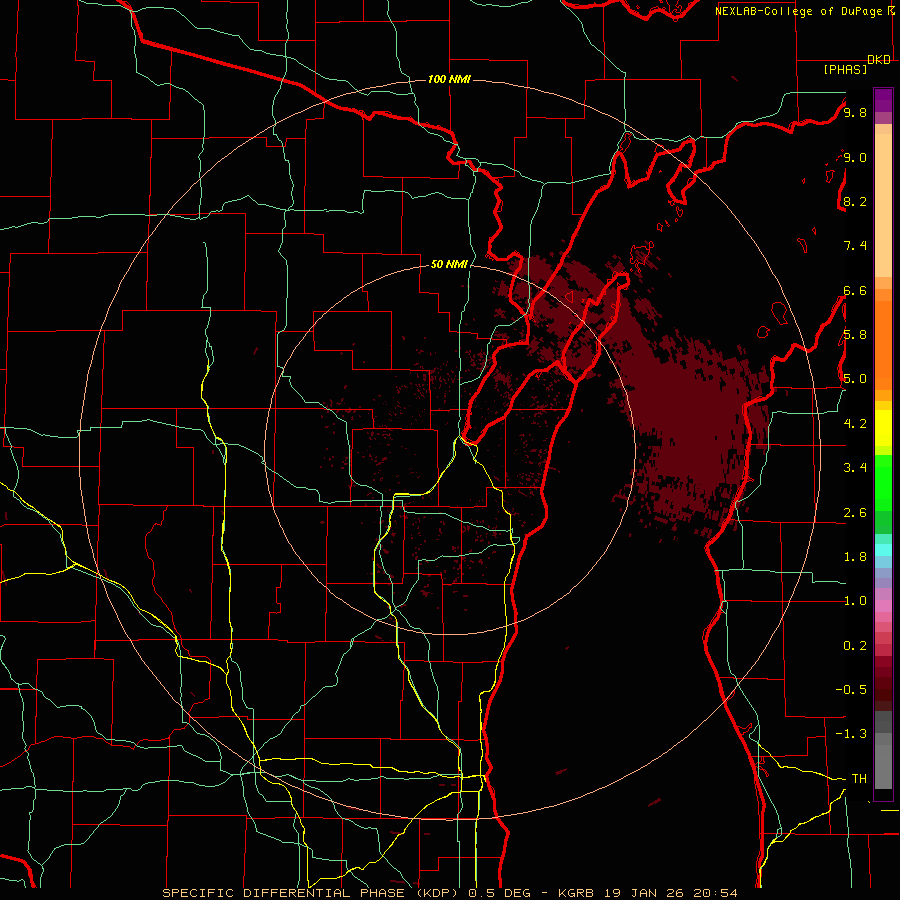The width and height of the screenshot is (900, 900).
Task: Click the 3.4 scale value
Action: [855, 468]
